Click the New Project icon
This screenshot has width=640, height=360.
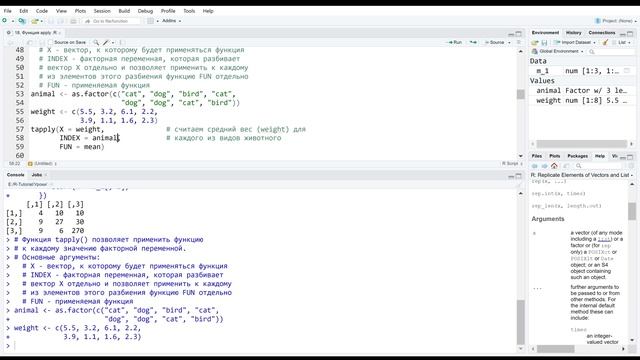click(x=22, y=21)
